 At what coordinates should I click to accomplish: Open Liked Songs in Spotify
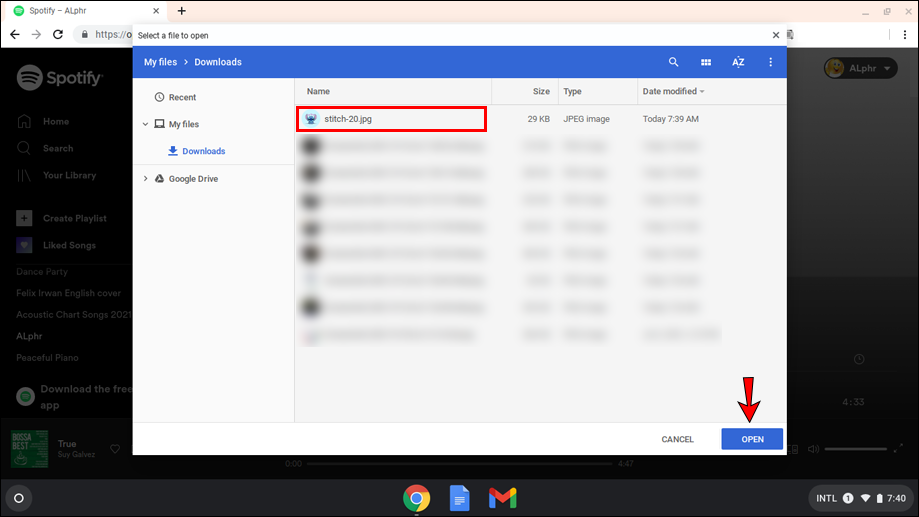(56, 245)
